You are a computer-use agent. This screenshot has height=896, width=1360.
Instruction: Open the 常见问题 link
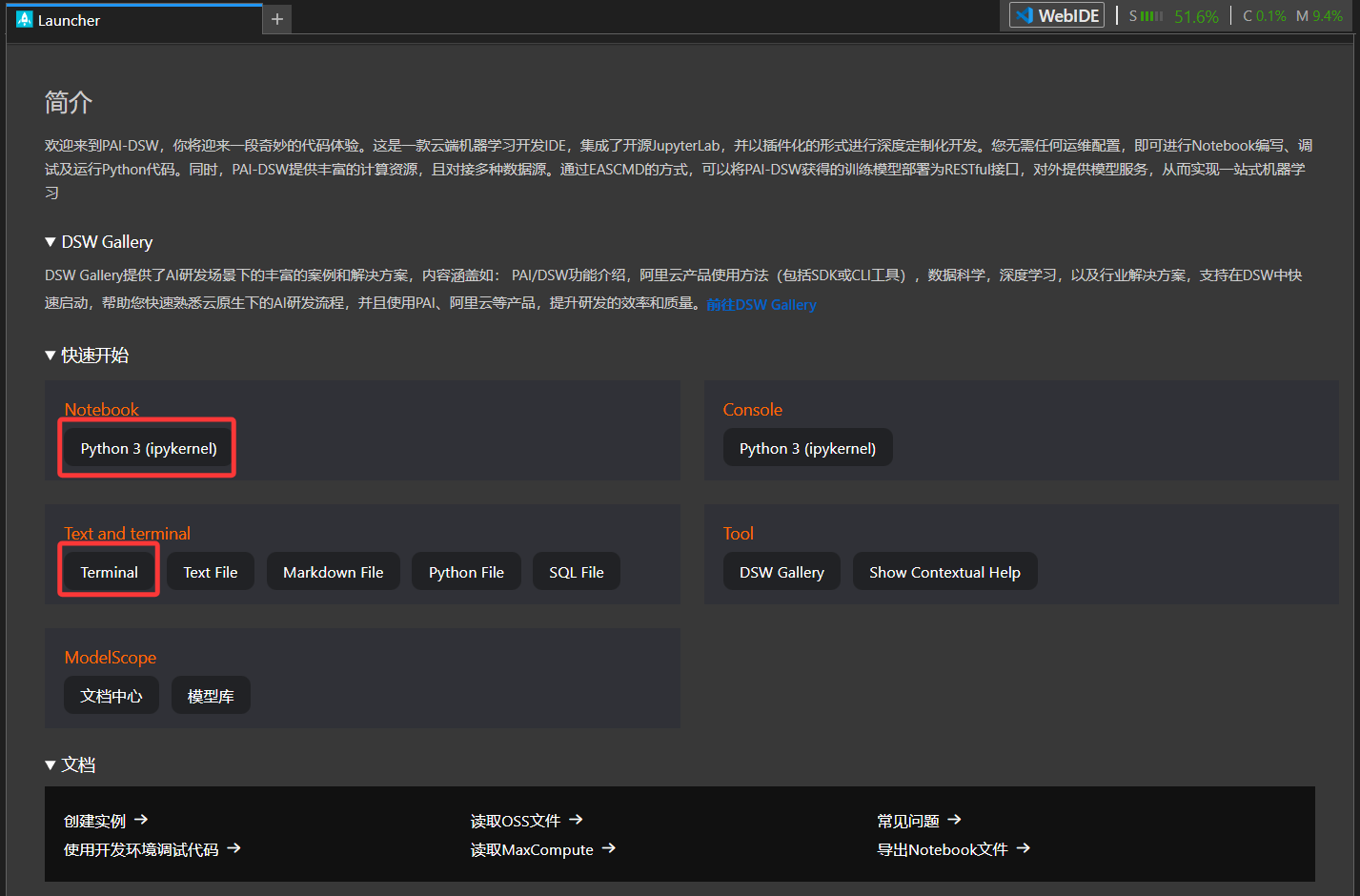[x=908, y=821]
